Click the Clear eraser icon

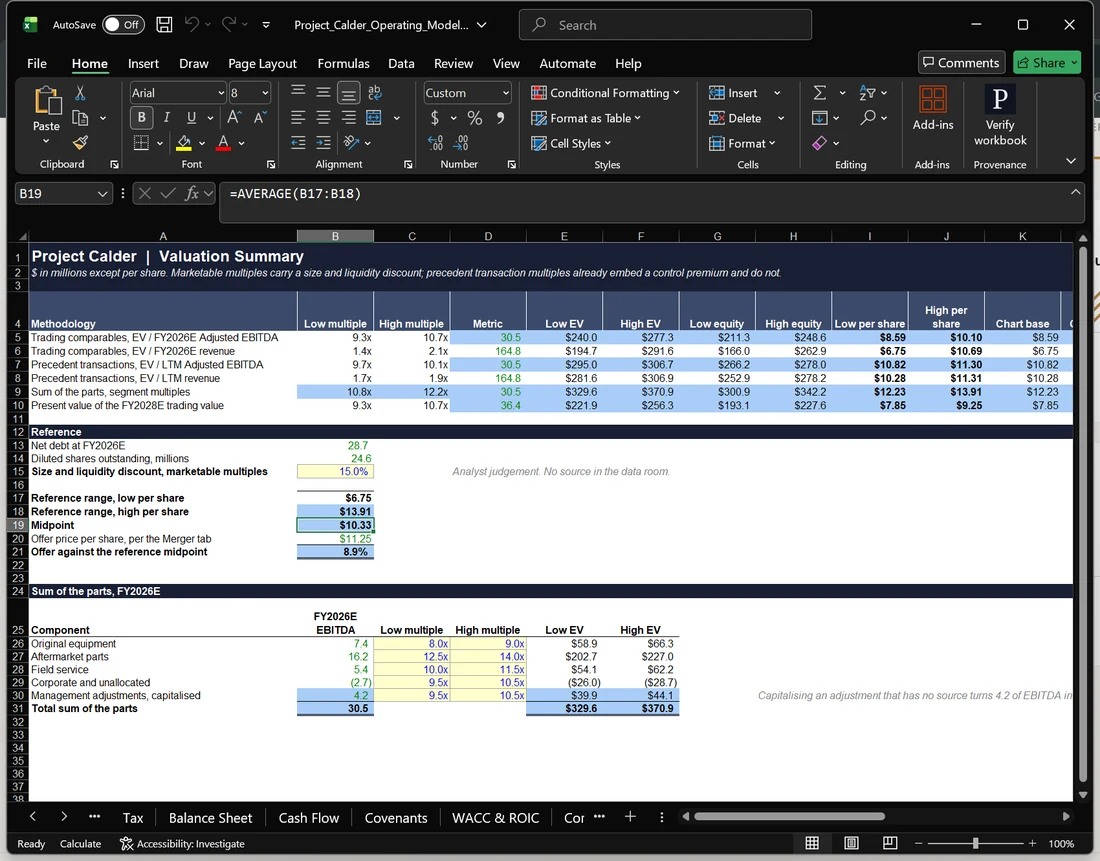click(819, 143)
